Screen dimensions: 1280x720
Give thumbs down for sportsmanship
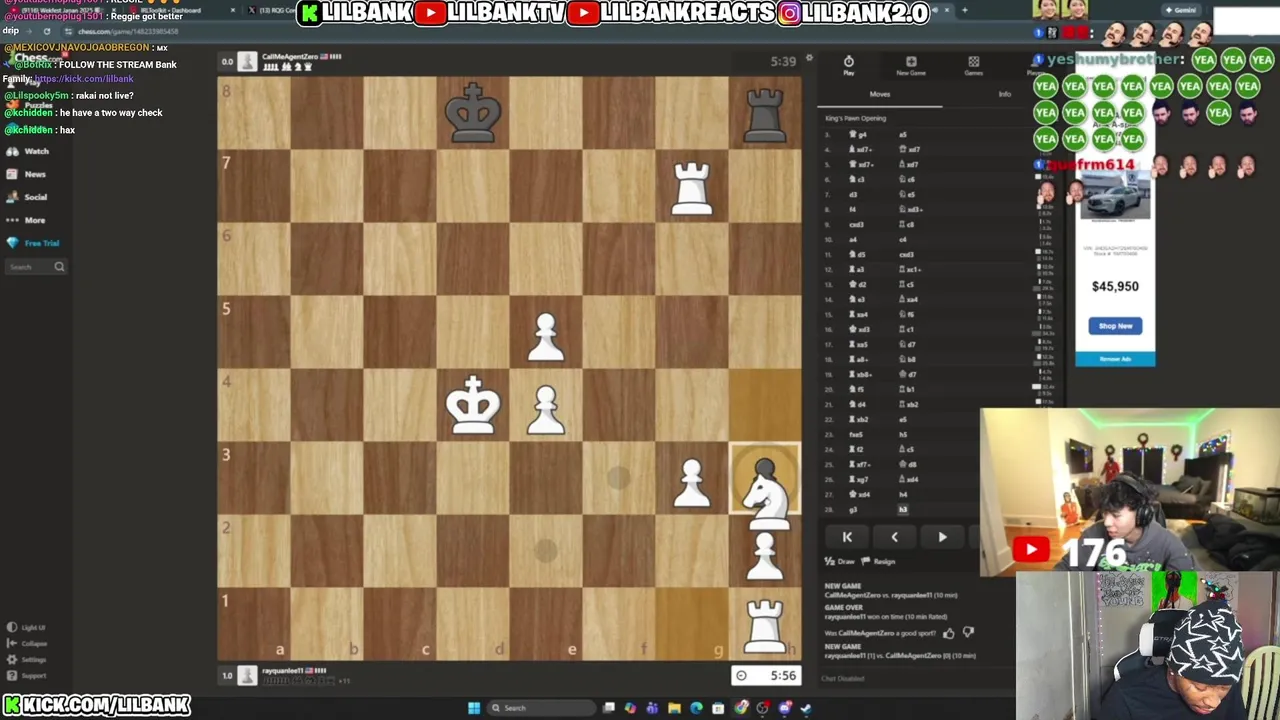[968, 632]
